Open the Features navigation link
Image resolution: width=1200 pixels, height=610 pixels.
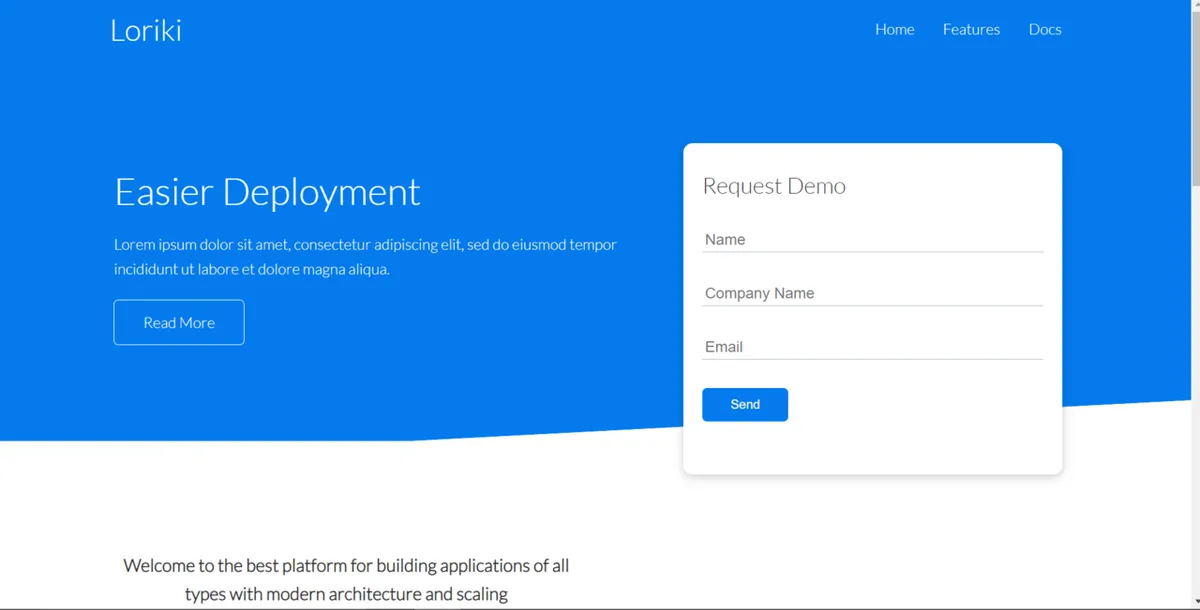971,29
